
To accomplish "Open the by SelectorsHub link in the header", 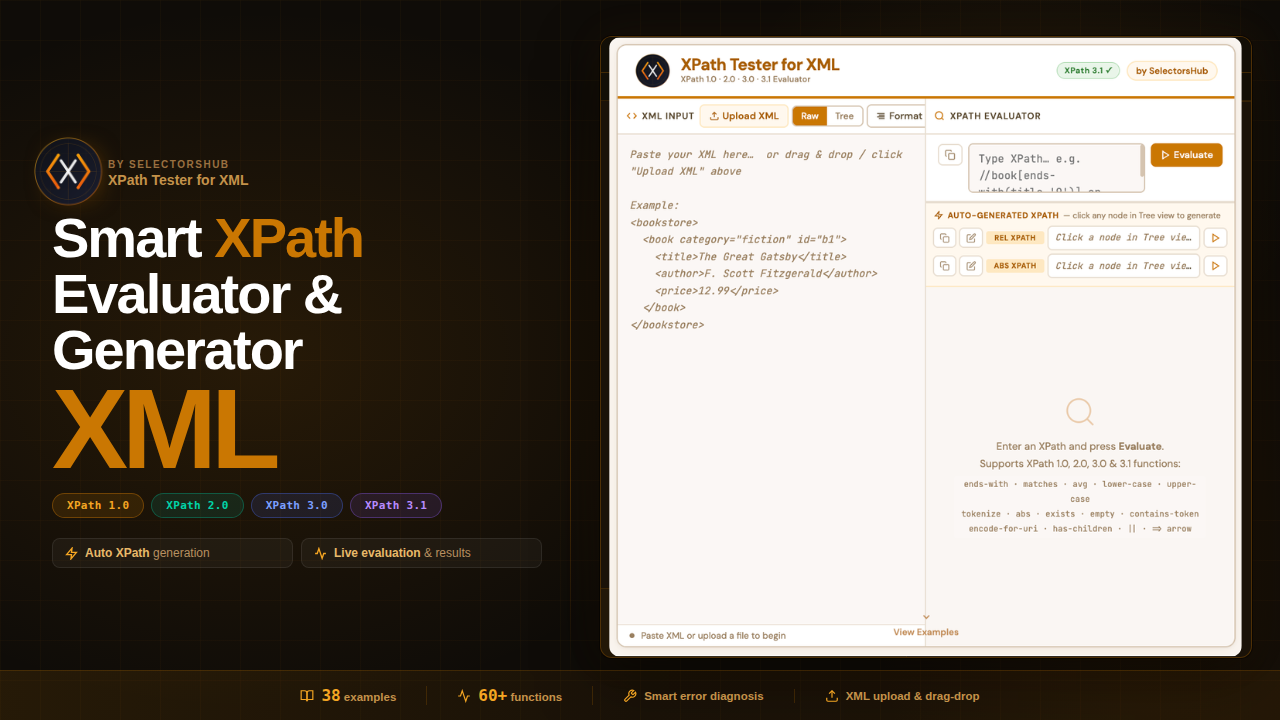I will click(x=1172, y=71).
